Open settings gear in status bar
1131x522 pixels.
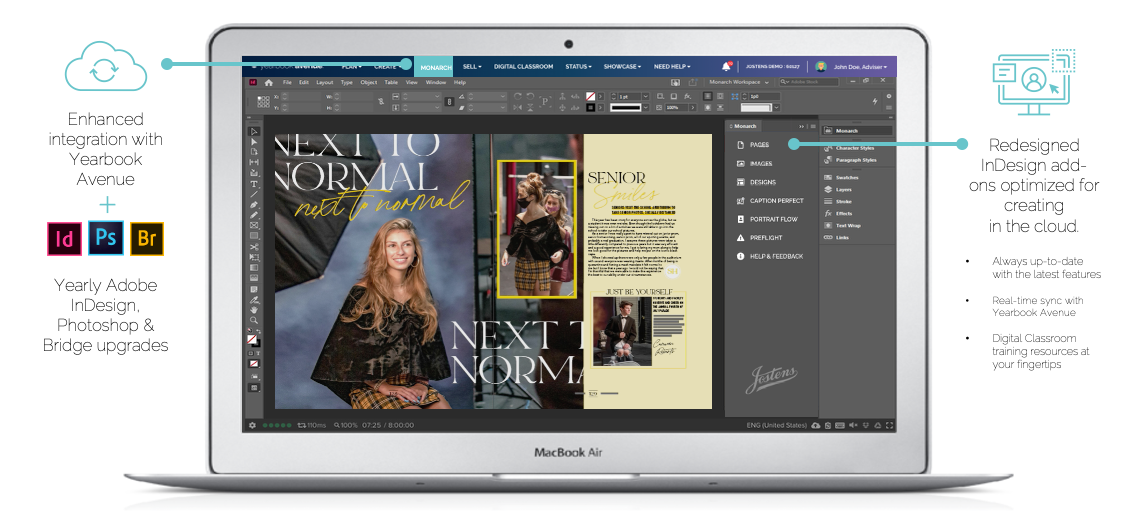click(252, 425)
